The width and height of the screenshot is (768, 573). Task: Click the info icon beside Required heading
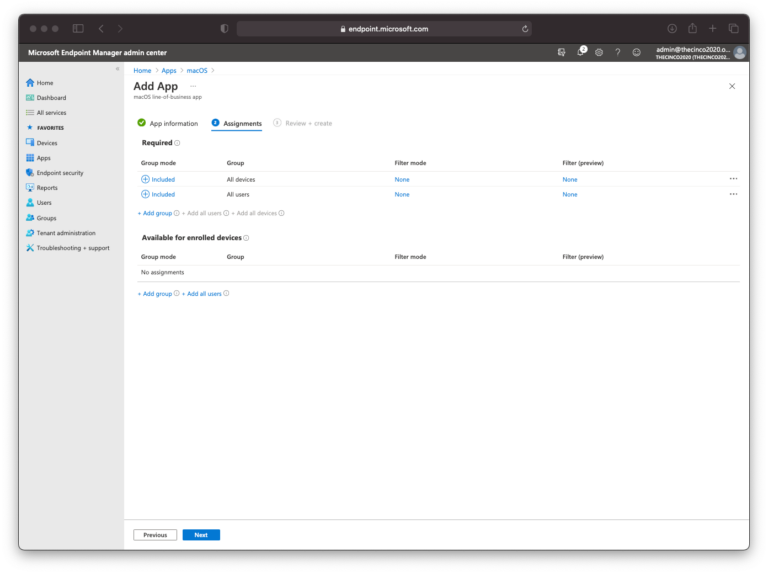pos(177,143)
